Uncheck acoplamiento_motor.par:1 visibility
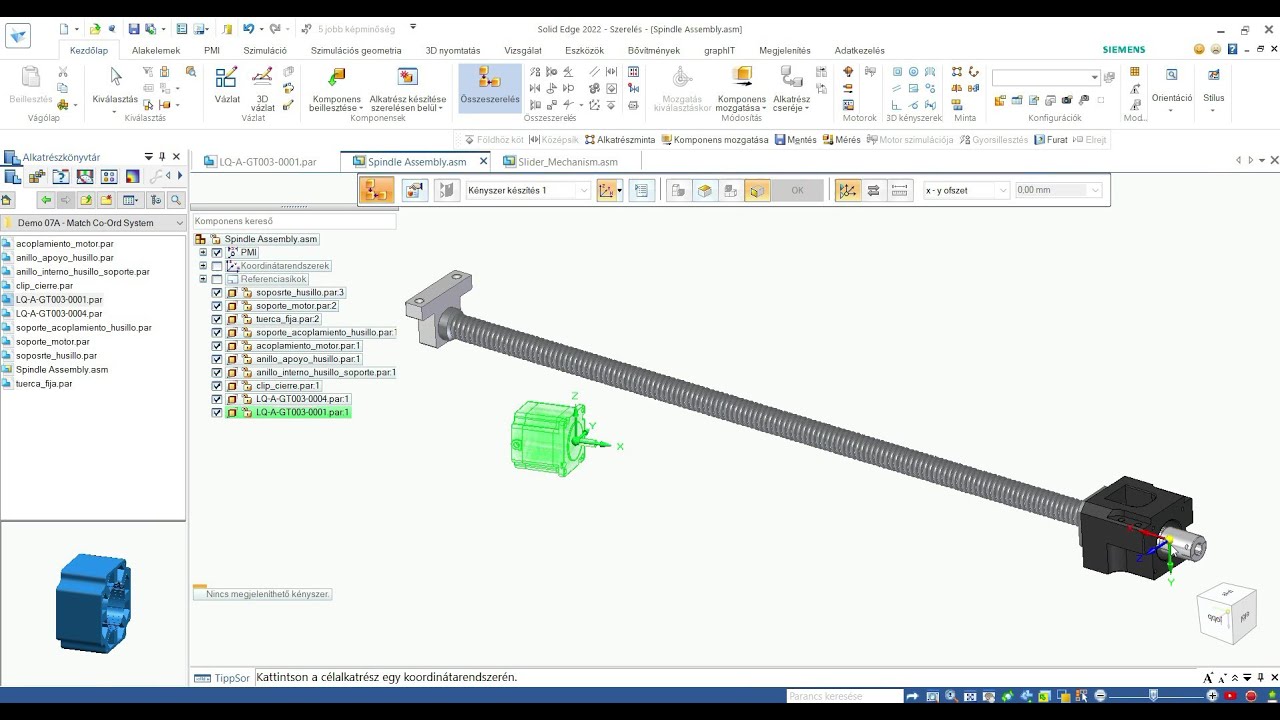This screenshot has width=1280, height=720. point(217,346)
